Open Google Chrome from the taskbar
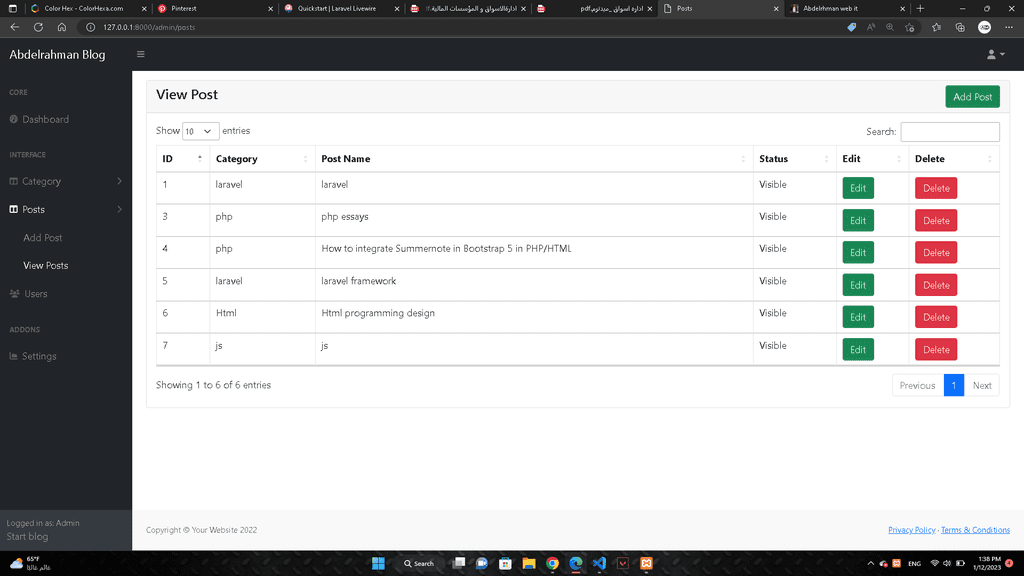 pyautogui.click(x=552, y=564)
